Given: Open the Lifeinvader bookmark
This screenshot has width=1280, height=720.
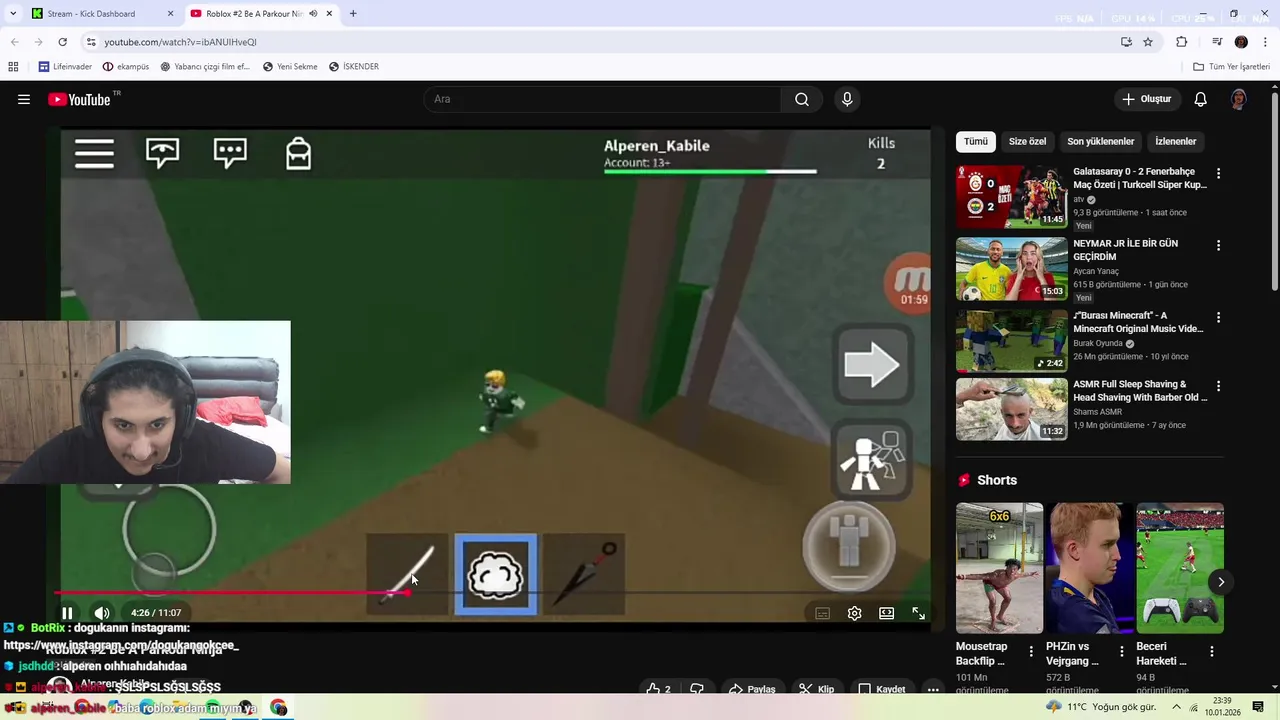Looking at the screenshot, I should tap(65, 67).
